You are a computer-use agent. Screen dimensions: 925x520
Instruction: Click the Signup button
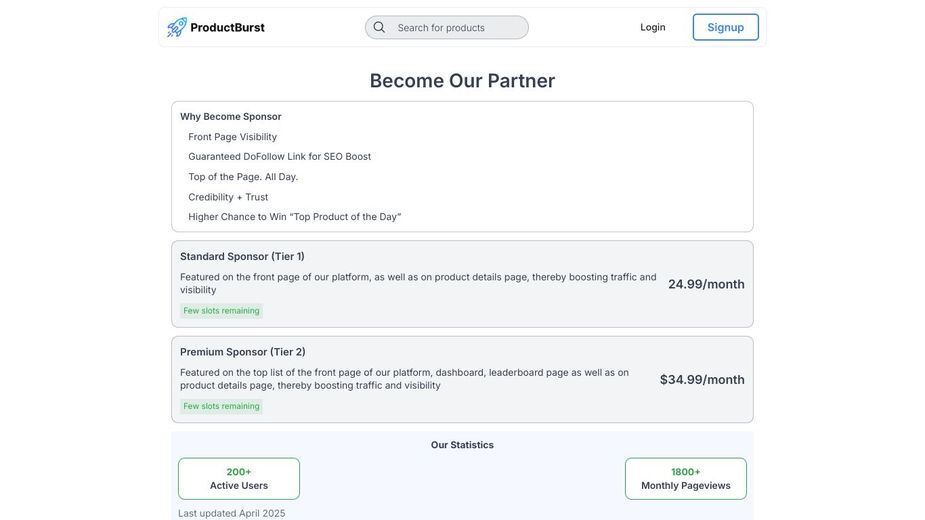click(x=726, y=27)
